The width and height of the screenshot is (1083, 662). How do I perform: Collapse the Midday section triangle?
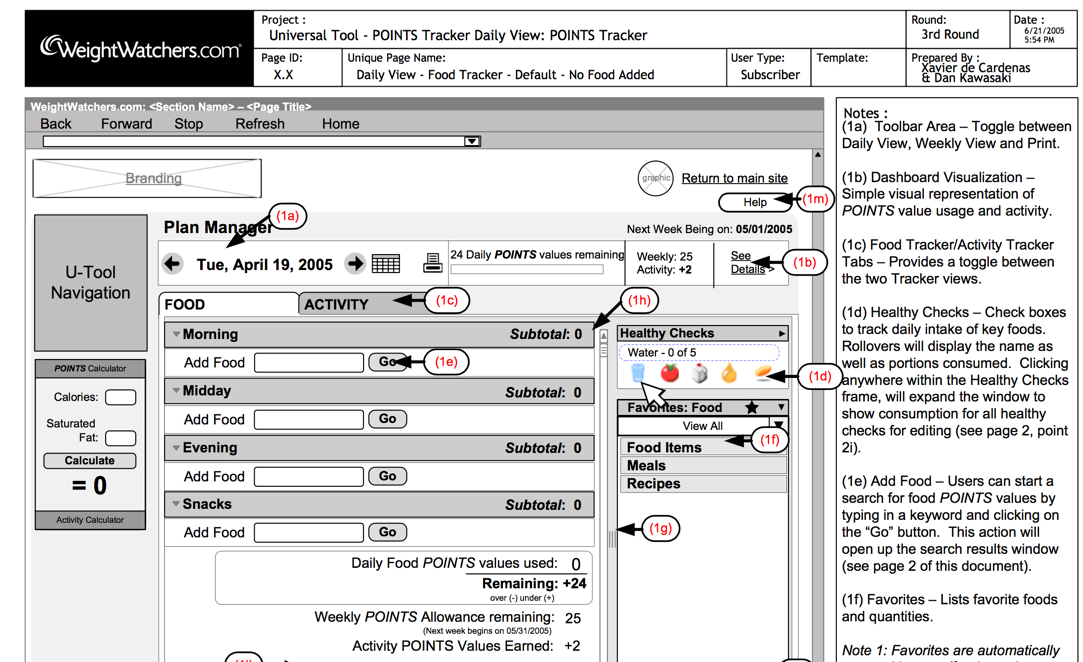176,390
